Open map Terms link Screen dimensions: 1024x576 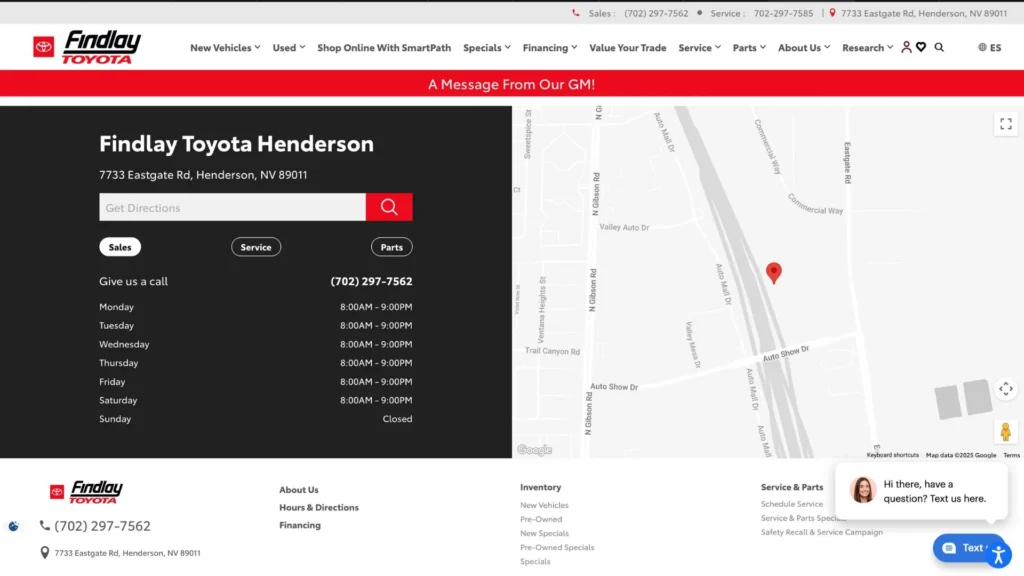(1011, 455)
